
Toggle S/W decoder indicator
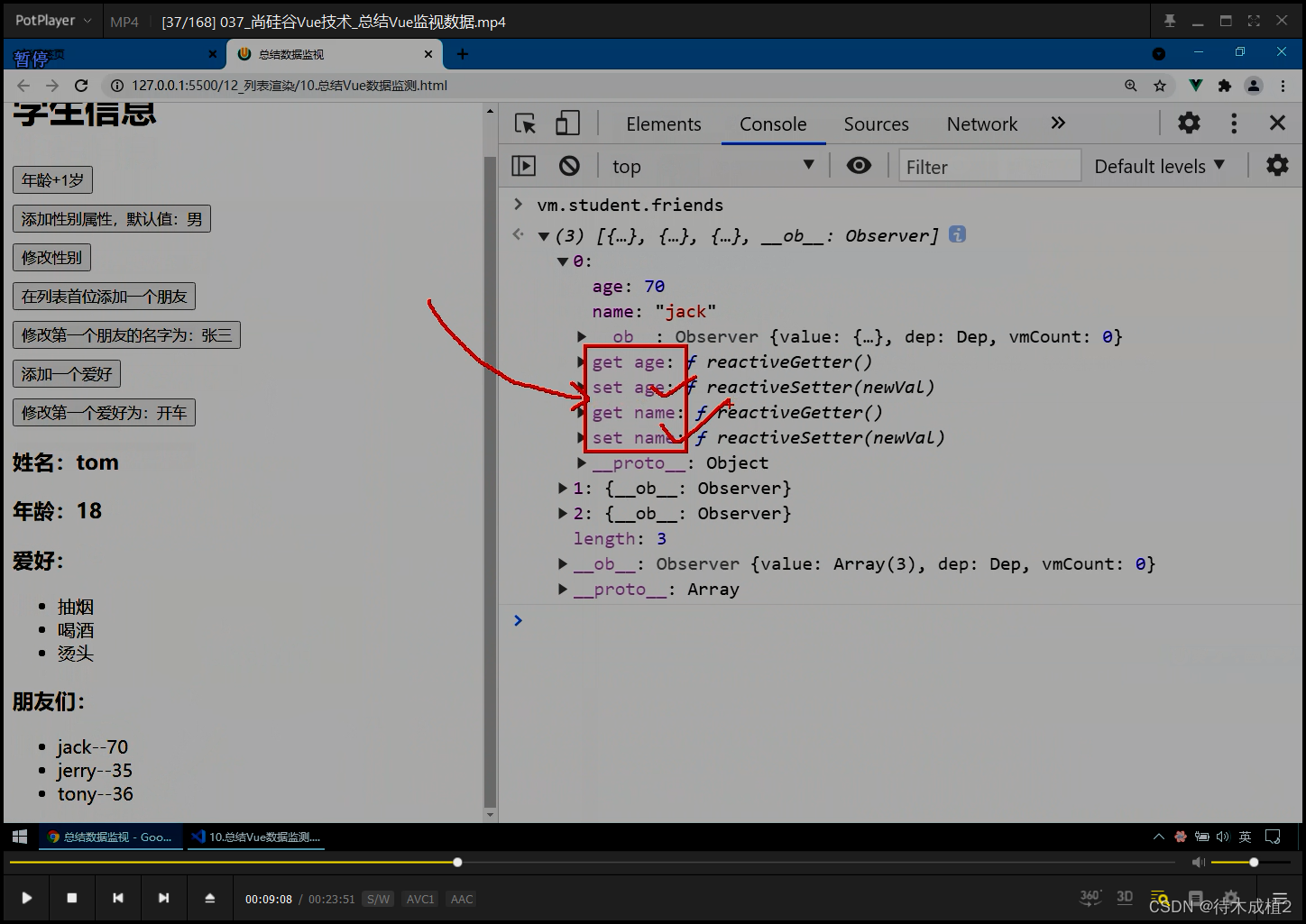(x=379, y=899)
